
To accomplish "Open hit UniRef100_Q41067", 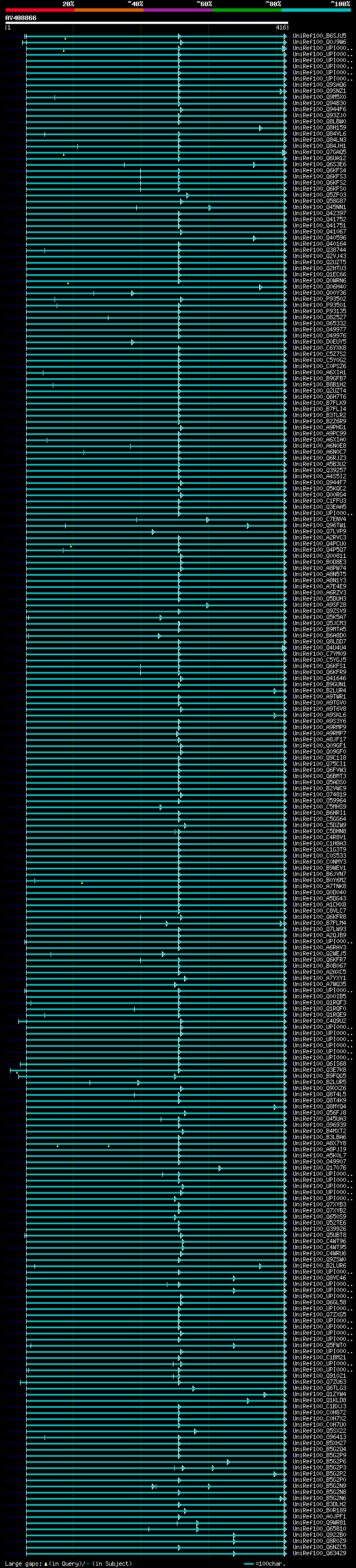I will point(319,232).
